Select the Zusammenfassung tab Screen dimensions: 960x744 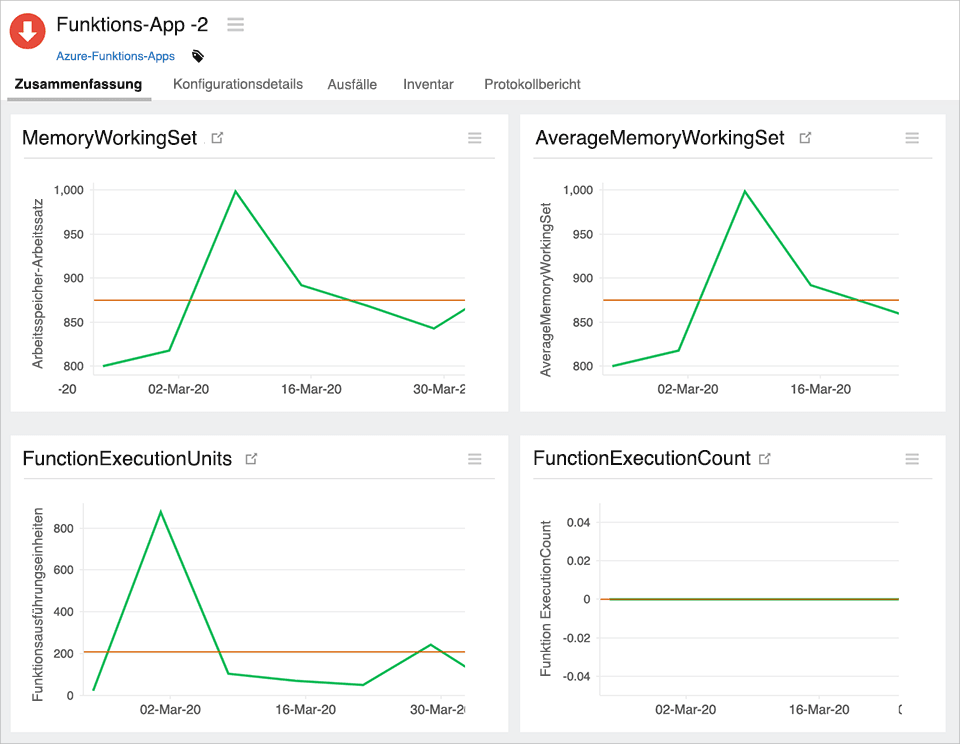point(78,85)
